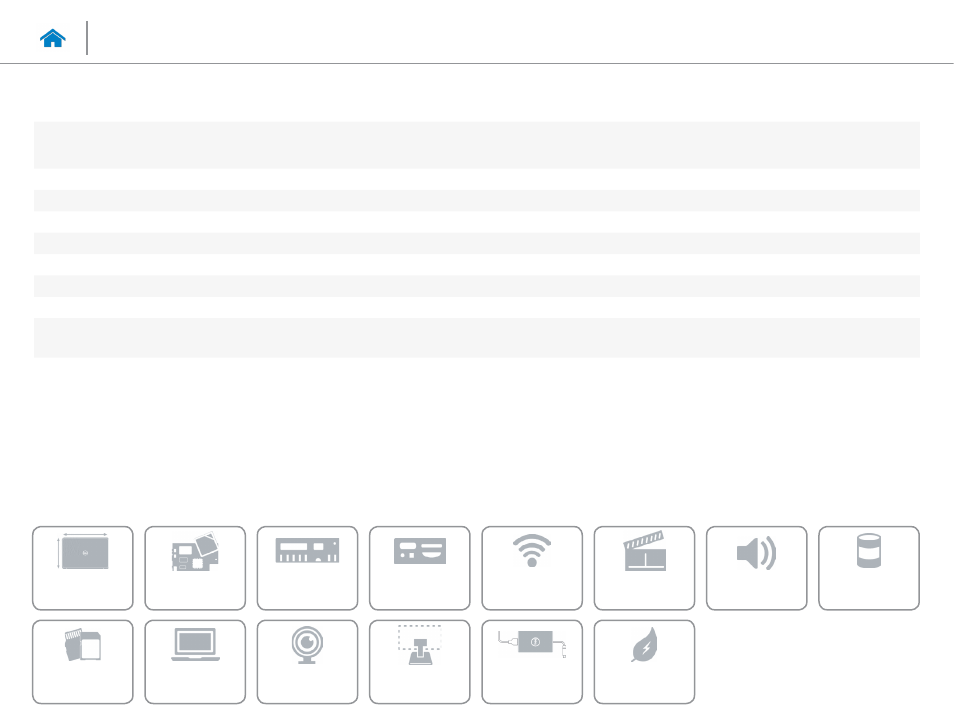Click the bottommost thick shaded table row
Image resolution: width=954 pixels, height=721 pixels.
pos(476,337)
